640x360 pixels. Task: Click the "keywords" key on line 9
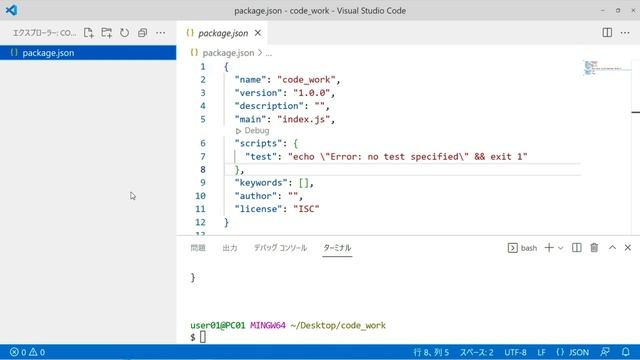(x=261, y=183)
